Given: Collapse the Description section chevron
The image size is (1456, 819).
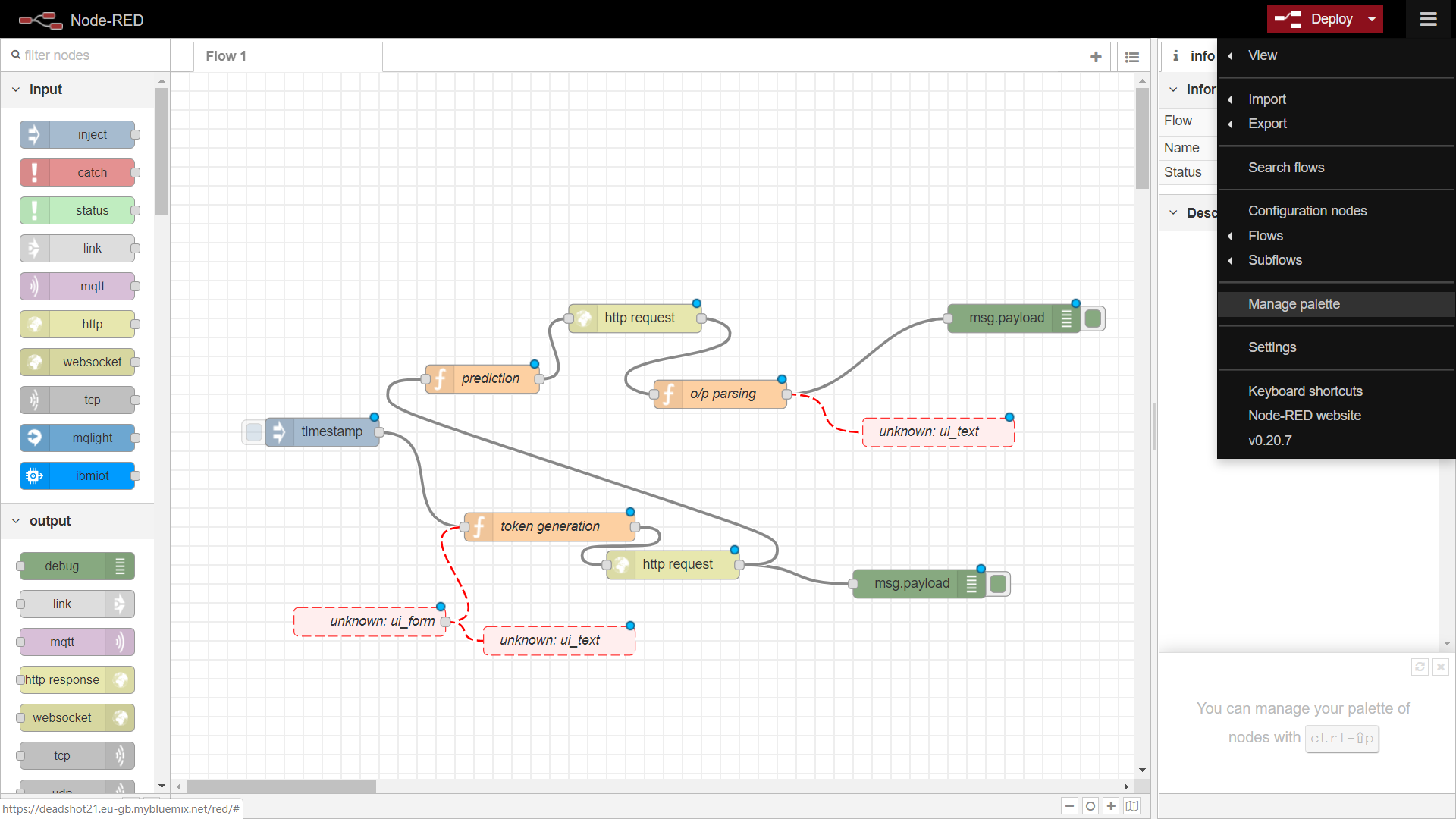Looking at the screenshot, I should tap(1173, 213).
